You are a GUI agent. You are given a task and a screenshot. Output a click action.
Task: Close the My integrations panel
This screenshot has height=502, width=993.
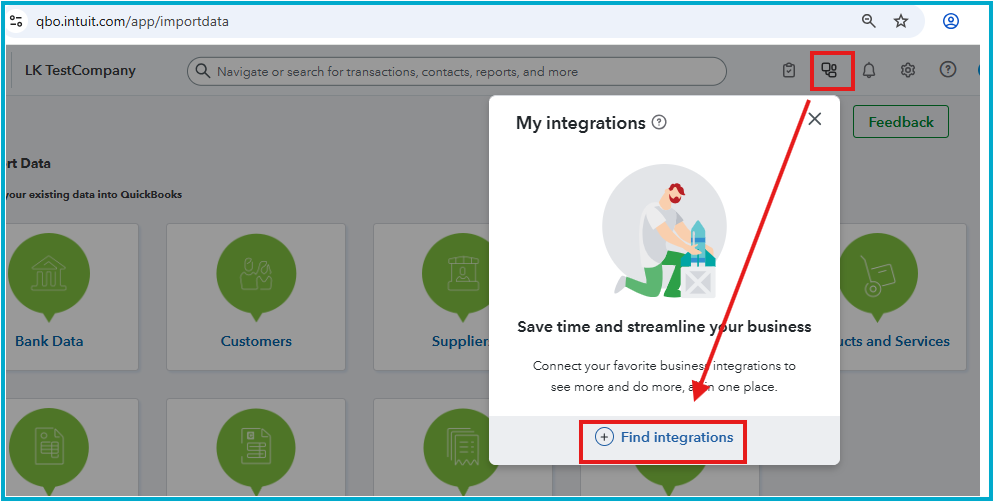[815, 118]
